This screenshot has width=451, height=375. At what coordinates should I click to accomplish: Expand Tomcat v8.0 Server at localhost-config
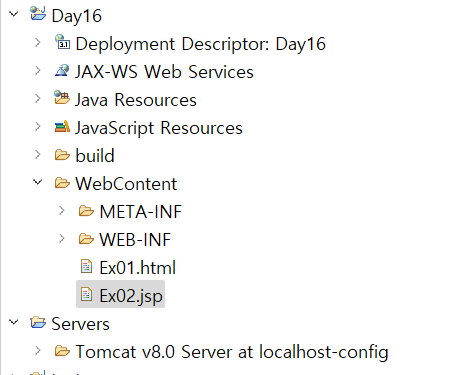point(38,350)
